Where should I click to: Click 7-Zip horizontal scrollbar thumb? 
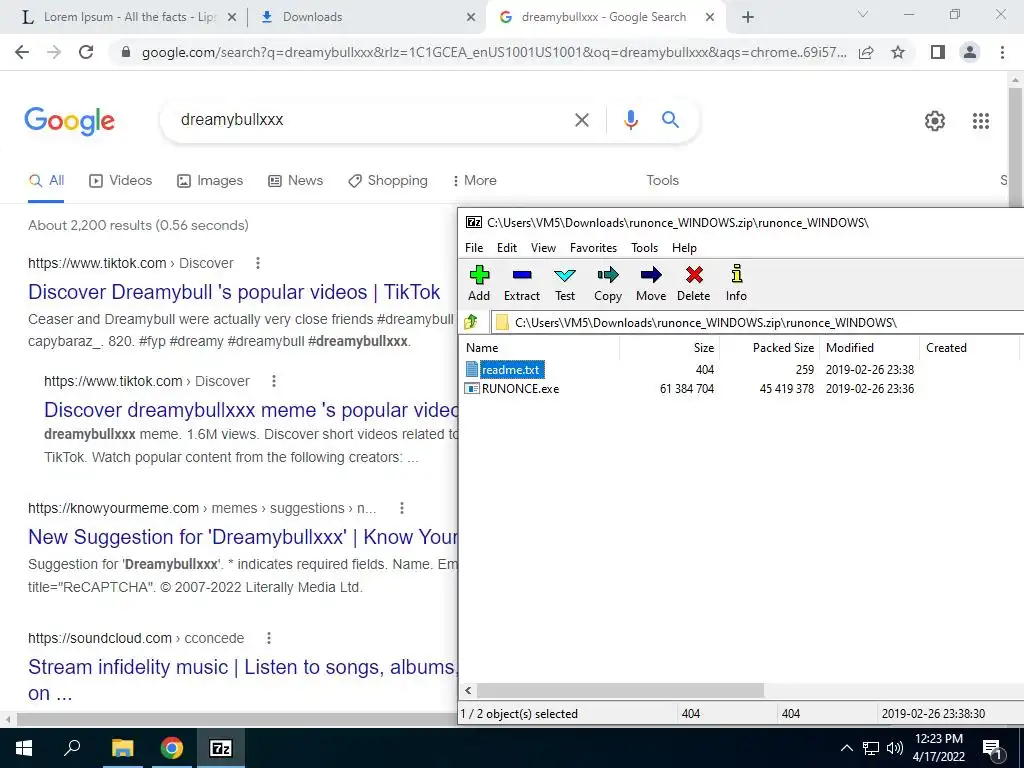pyautogui.click(x=620, y=690)
